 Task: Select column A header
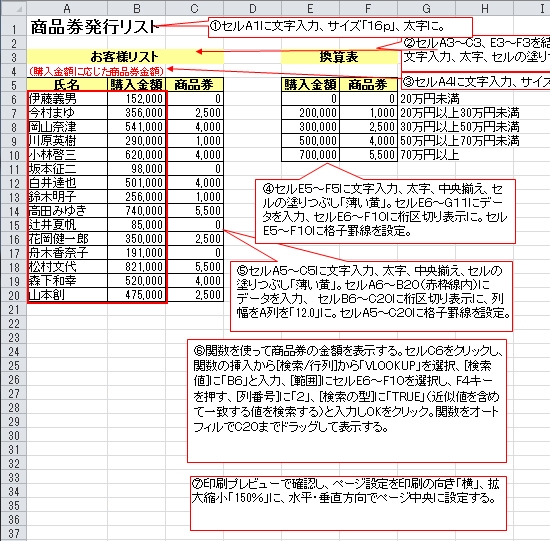click(x=67, y=8)
